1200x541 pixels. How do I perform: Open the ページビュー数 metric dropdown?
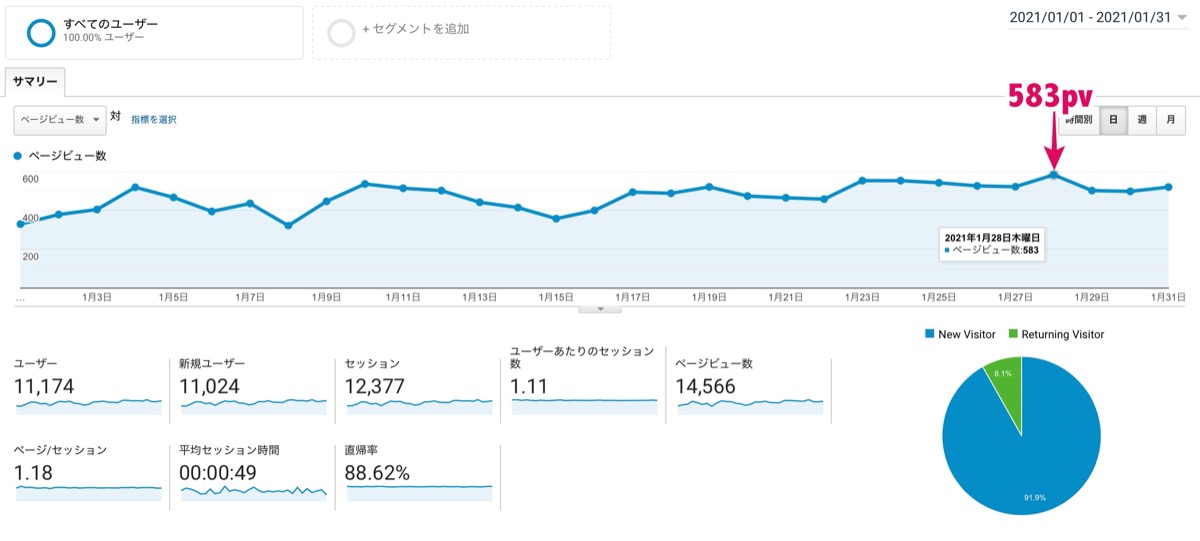point(60,119)
